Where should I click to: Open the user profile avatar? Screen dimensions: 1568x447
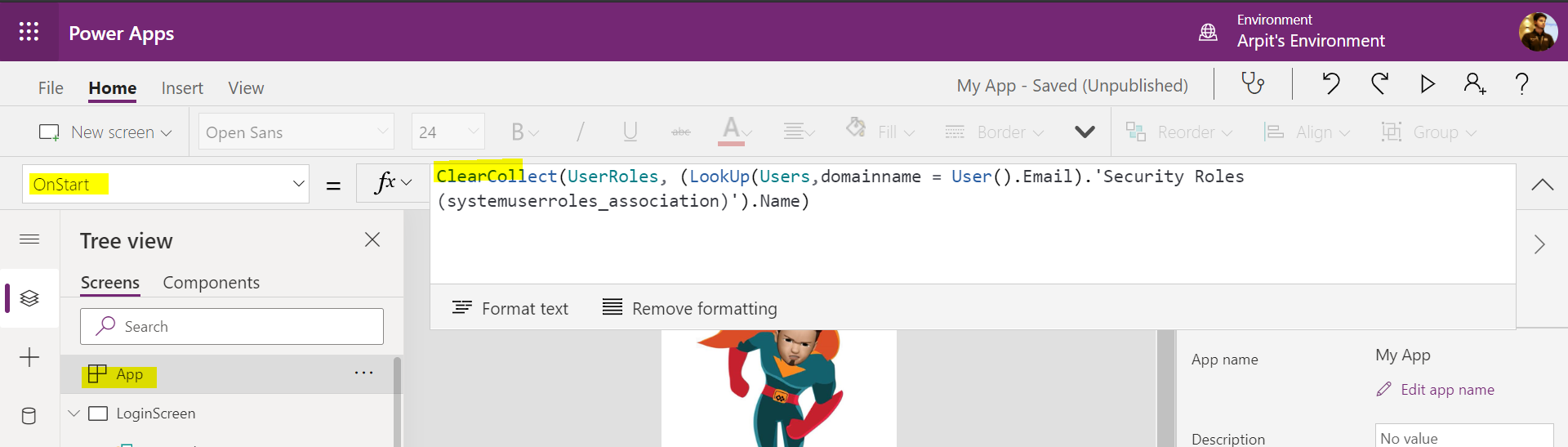pyautogui.click(x=1538, y=32)
